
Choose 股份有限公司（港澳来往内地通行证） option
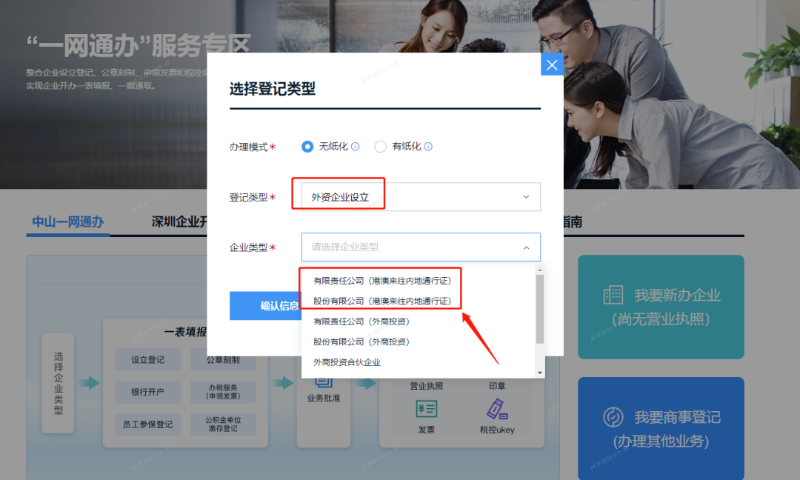click(x=382, y=300)
